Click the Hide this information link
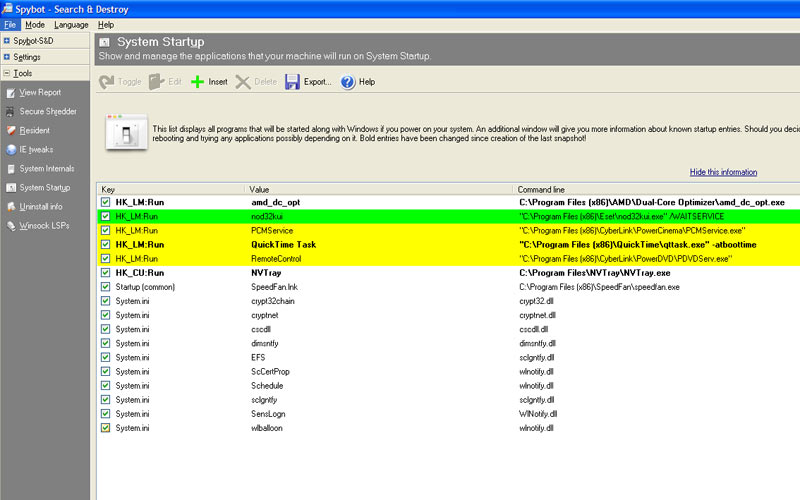 coord(723,172)
